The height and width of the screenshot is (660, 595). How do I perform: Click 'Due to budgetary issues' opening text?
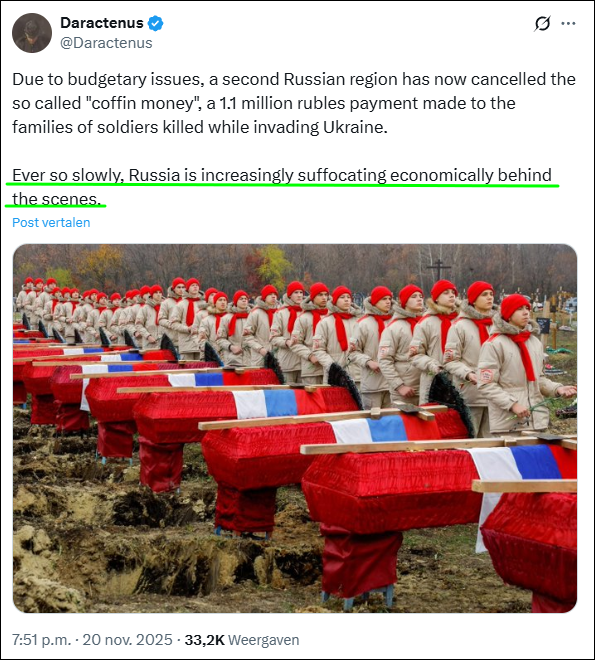pos(108,79)
